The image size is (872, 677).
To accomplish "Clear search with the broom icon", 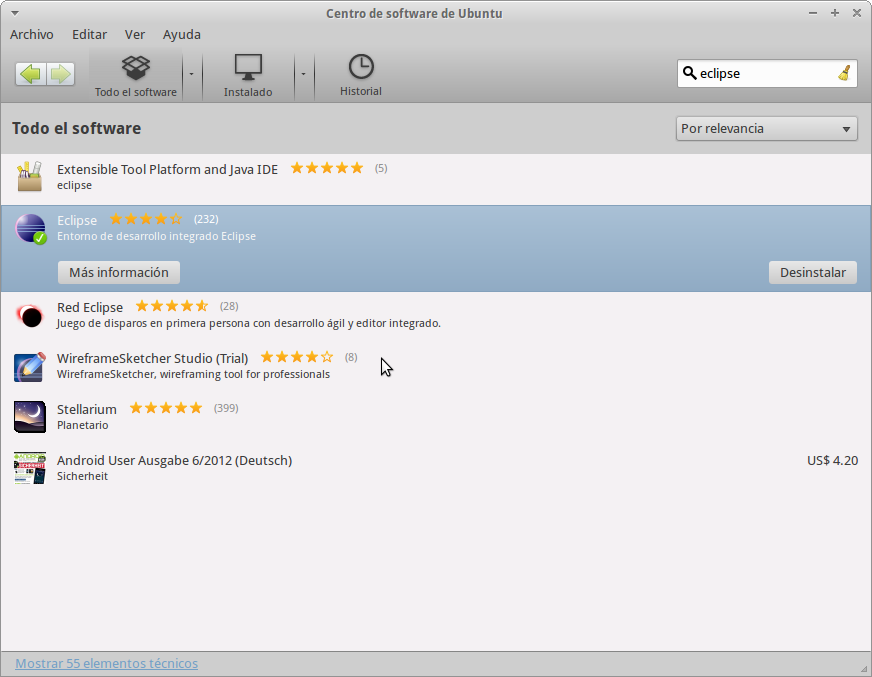I will tap(844, 73).
